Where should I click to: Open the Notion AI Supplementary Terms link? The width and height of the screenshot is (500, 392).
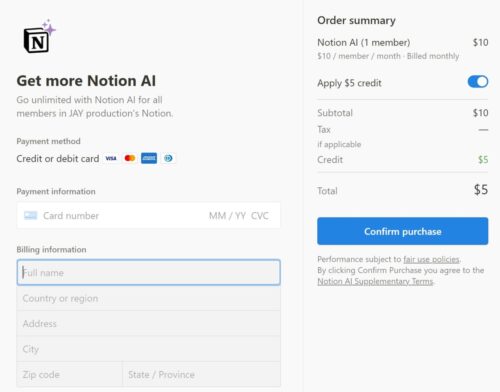(x=375, y=282)
